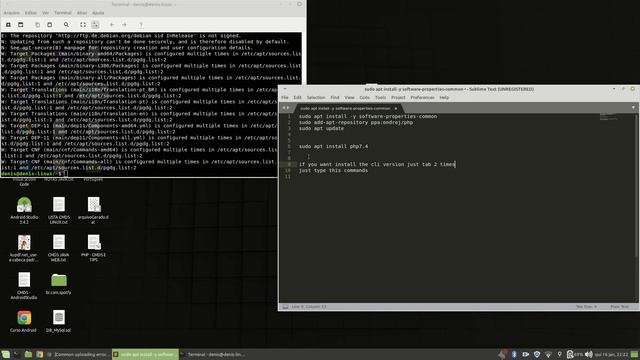The height and width of the screenshot is (360, 640).
Task: Click the Sublime editor vertical scrollbar
Action: click(637, 186)
